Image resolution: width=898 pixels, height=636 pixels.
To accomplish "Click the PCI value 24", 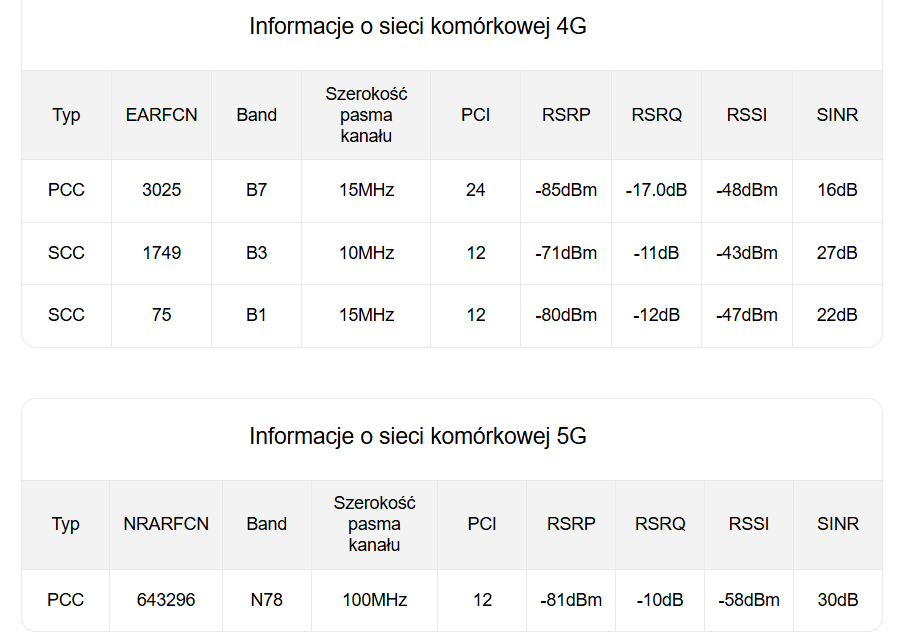I will pos(476,190).
